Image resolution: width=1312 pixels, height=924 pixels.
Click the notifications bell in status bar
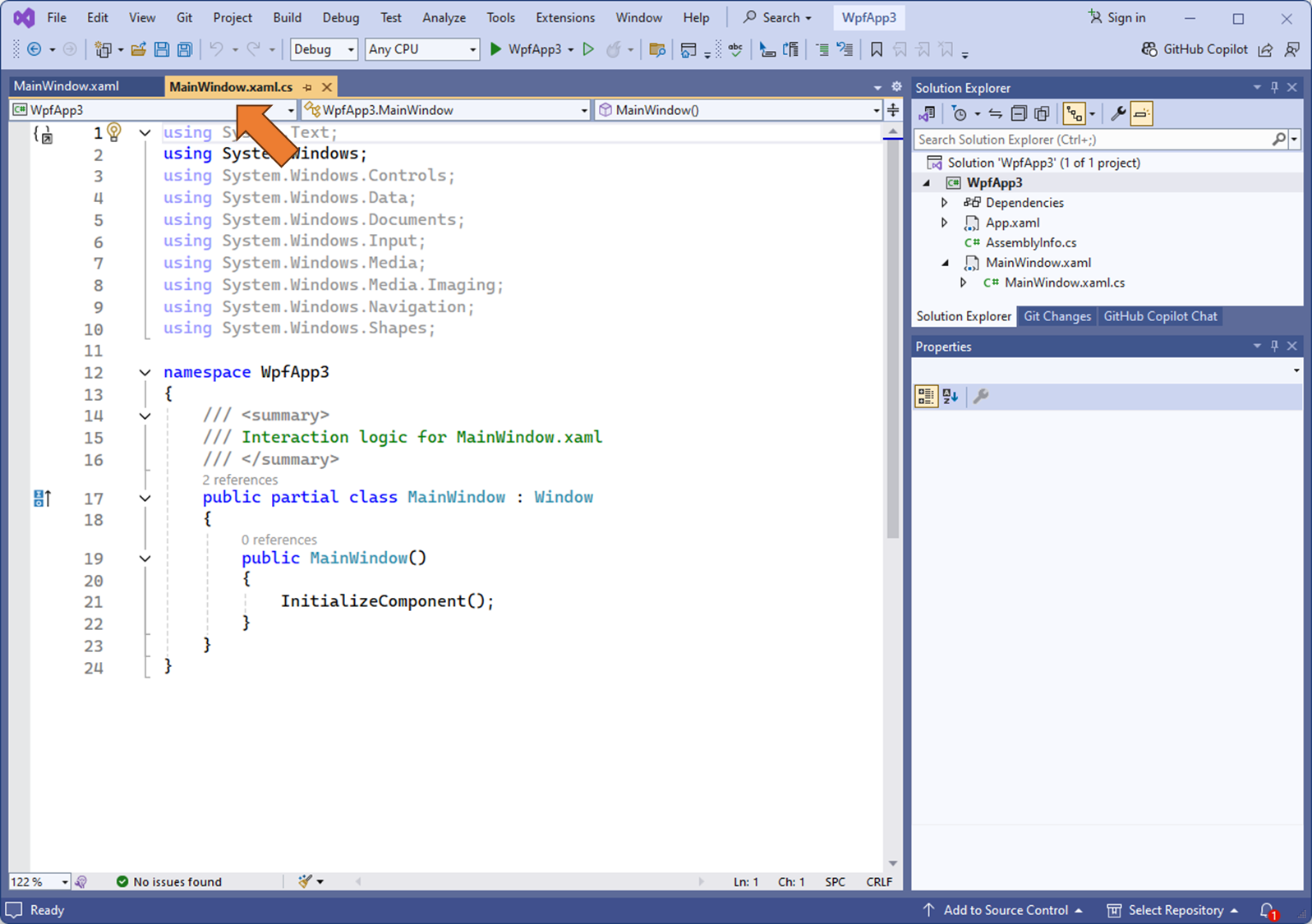tap(1268, 910)
